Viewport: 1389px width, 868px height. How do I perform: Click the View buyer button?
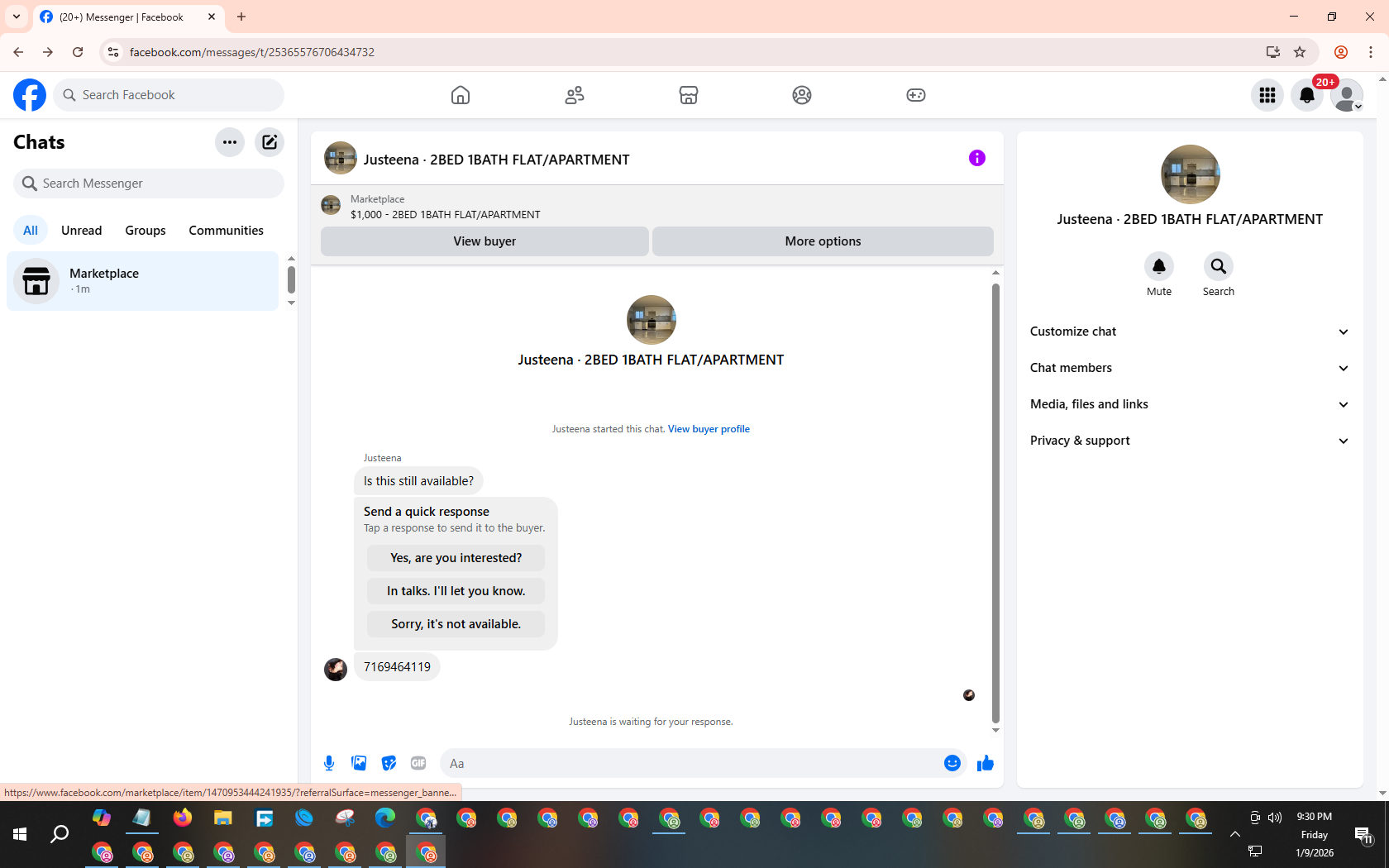(x=484, y=241)
